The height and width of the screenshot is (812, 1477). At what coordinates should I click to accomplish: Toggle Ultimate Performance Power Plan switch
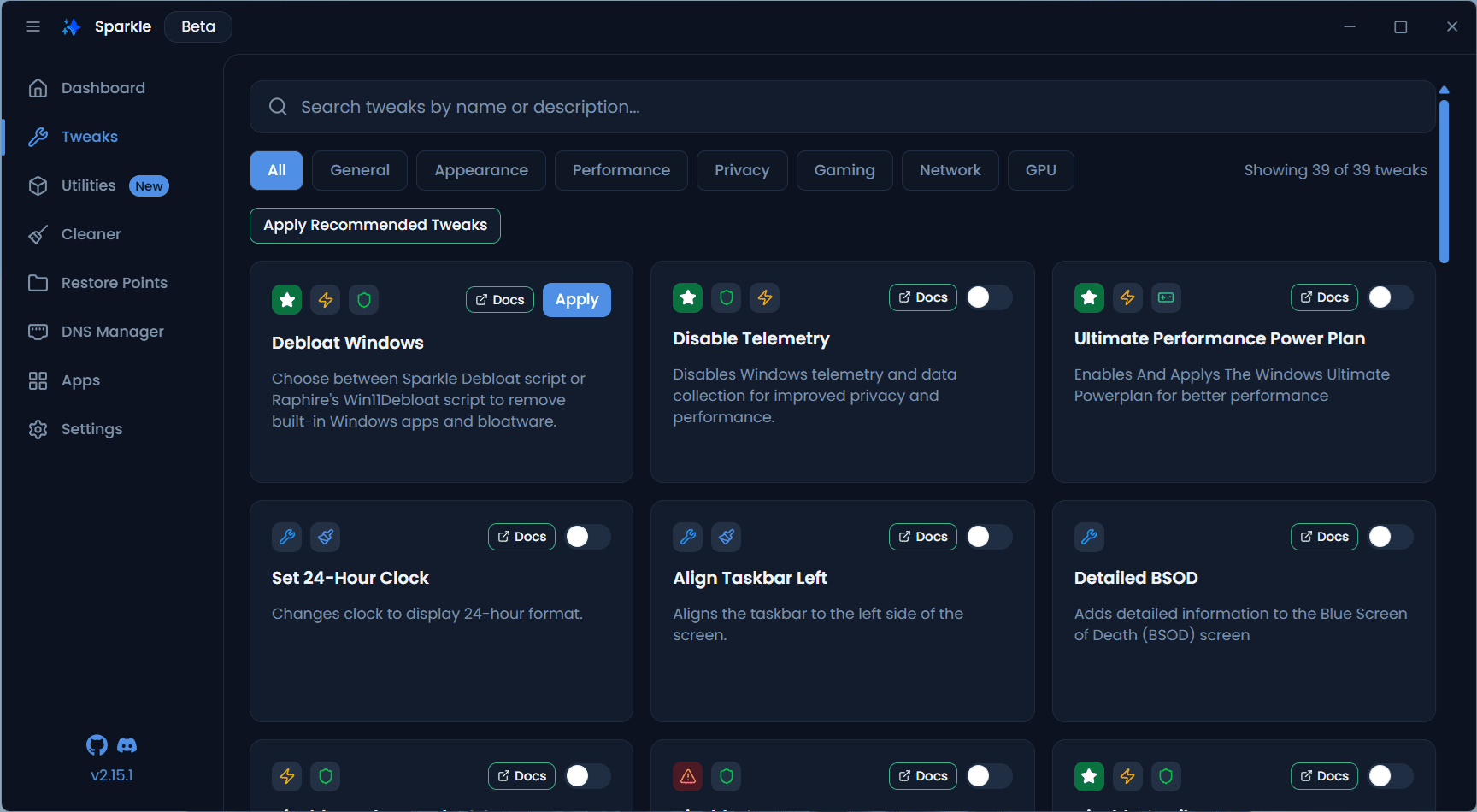coord(1390,297)
